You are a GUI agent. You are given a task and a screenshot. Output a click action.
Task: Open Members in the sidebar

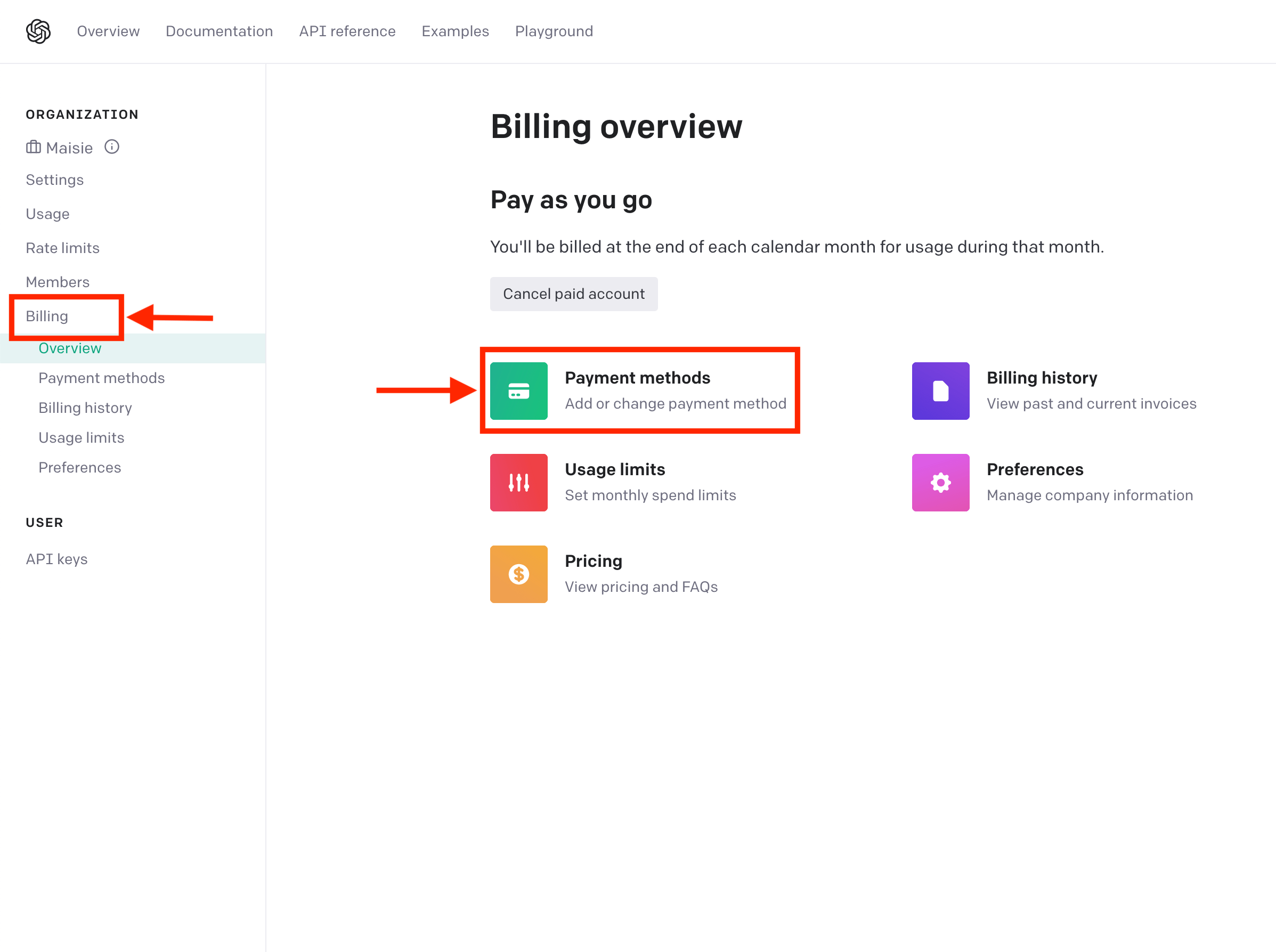click(58, 282)
